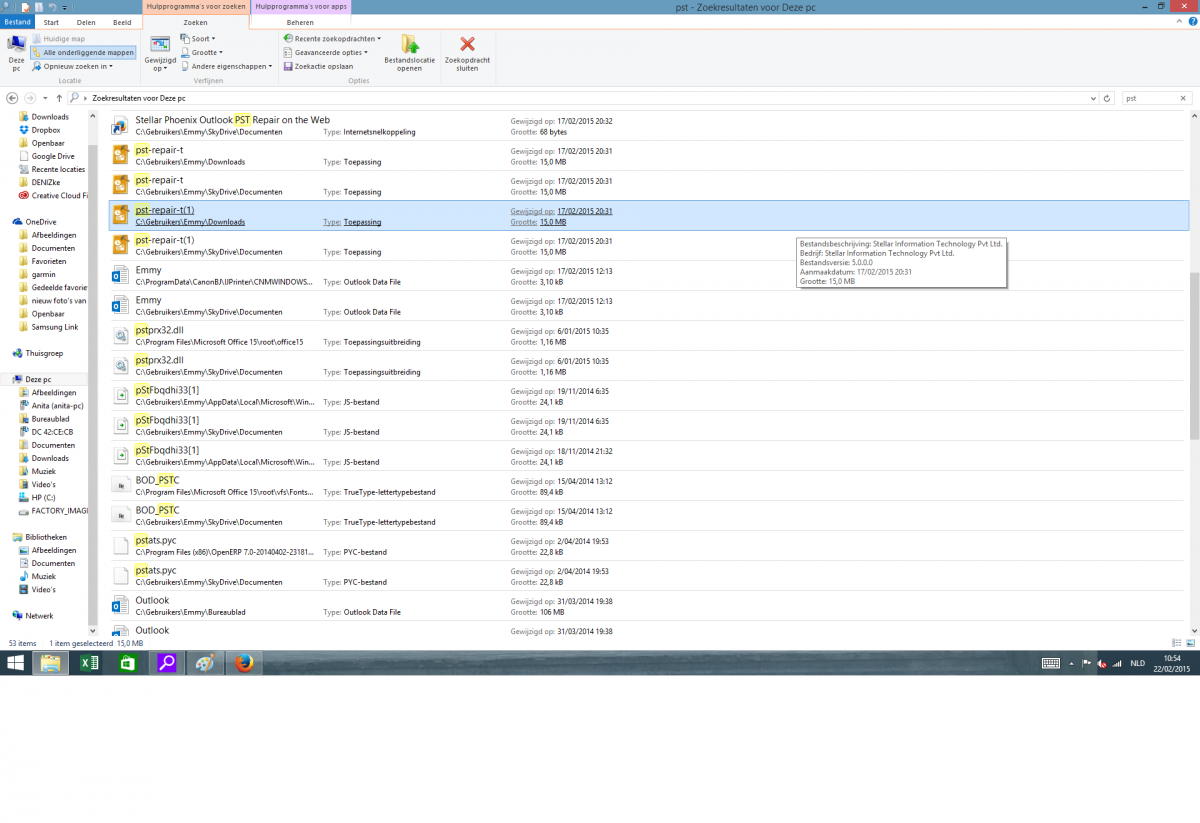1200x823 pixels.
Task: Click the selected pst-repair-t(1) Downloads result
Action: click(x=648, y=216)
